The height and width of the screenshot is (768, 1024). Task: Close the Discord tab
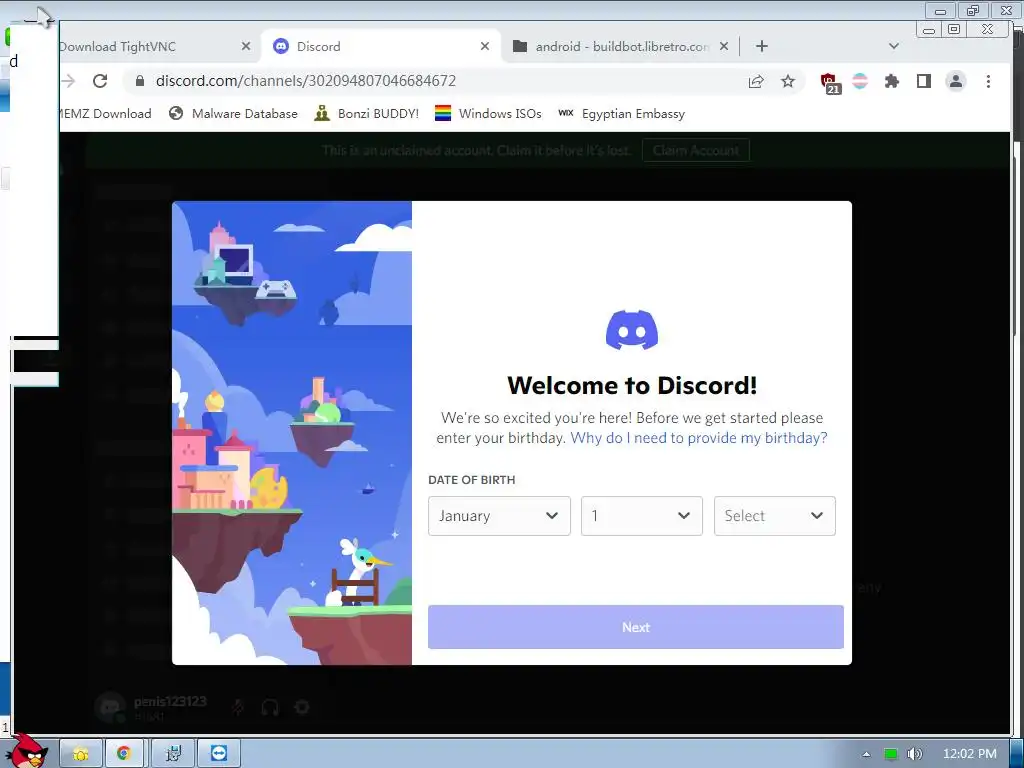pyautogui.click(x=485, y=46)
